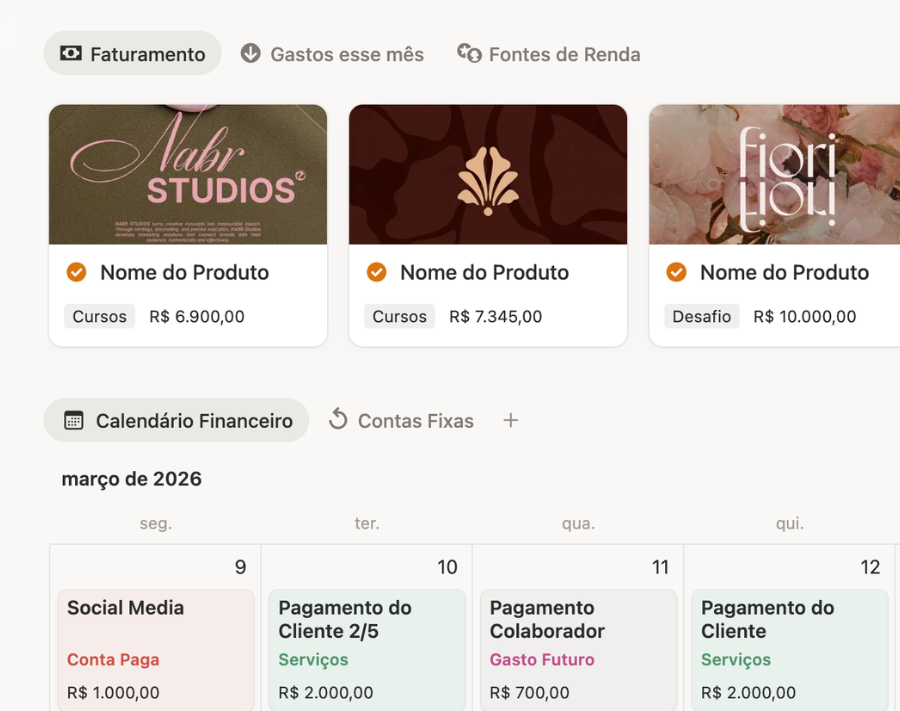Add a new view with plus icon
This screenshot has width=900, height=711.
coord(510,420)
